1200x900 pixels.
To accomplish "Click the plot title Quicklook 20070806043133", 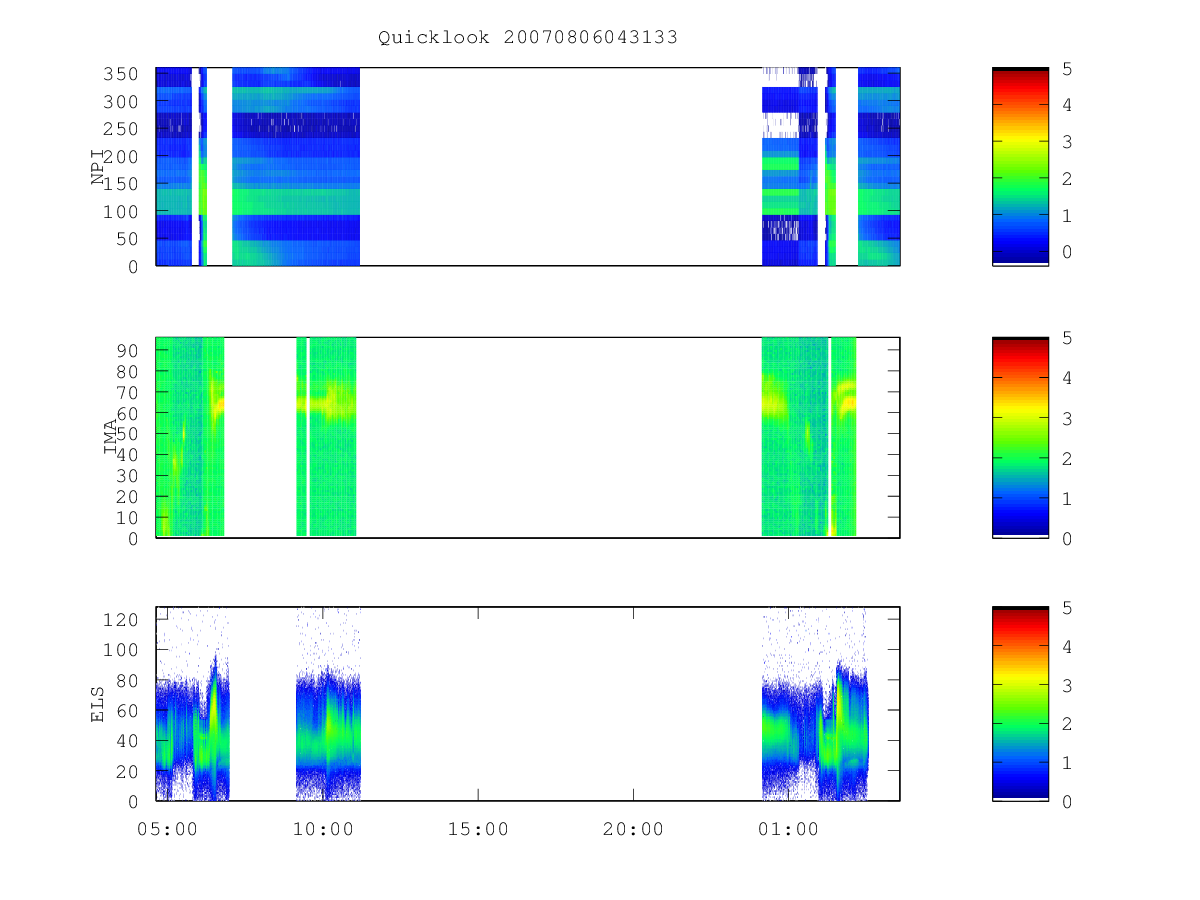I will [528, 38].
